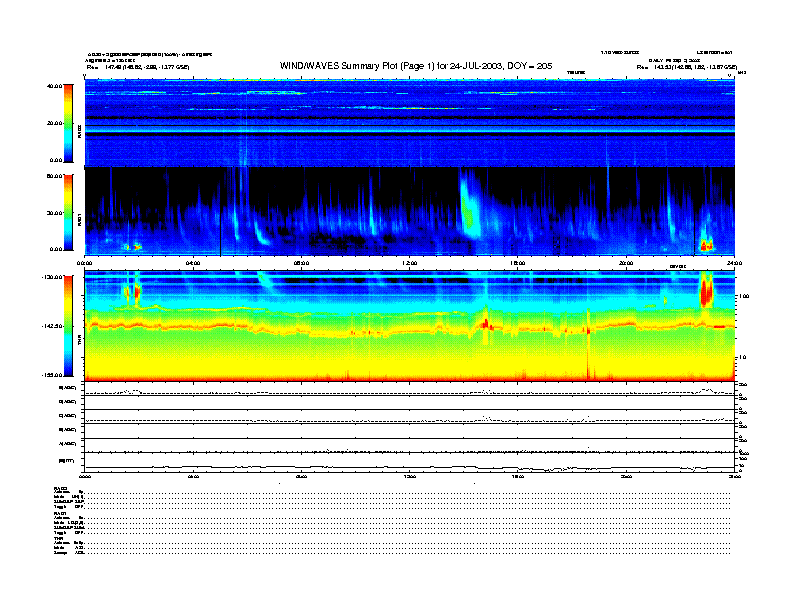The image size is (792, 612).
Task: Click the 20:00 tick label under the RAD1 panel
Action: click(626, 263)
